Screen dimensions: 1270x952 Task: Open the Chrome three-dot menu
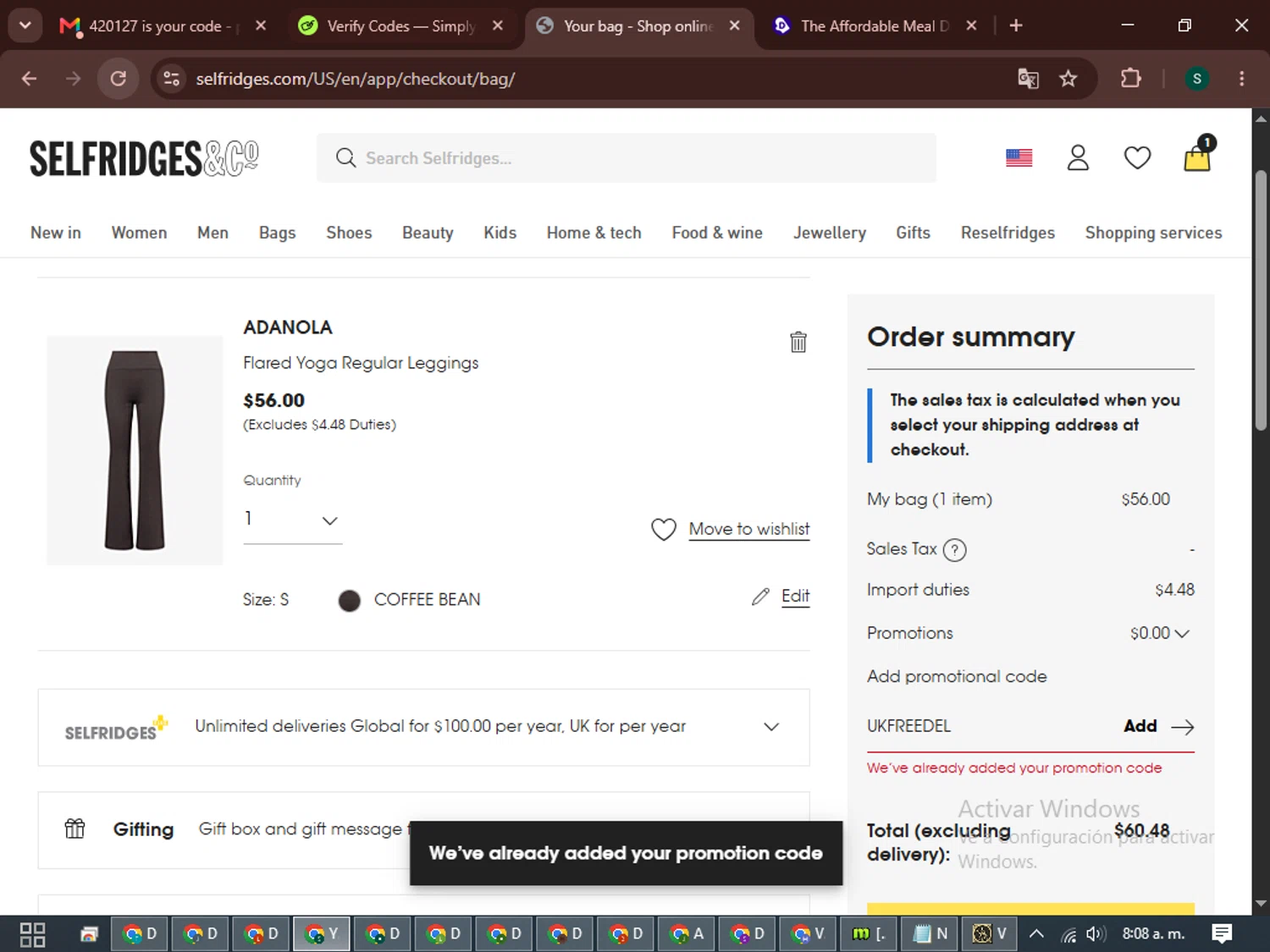1242,79
